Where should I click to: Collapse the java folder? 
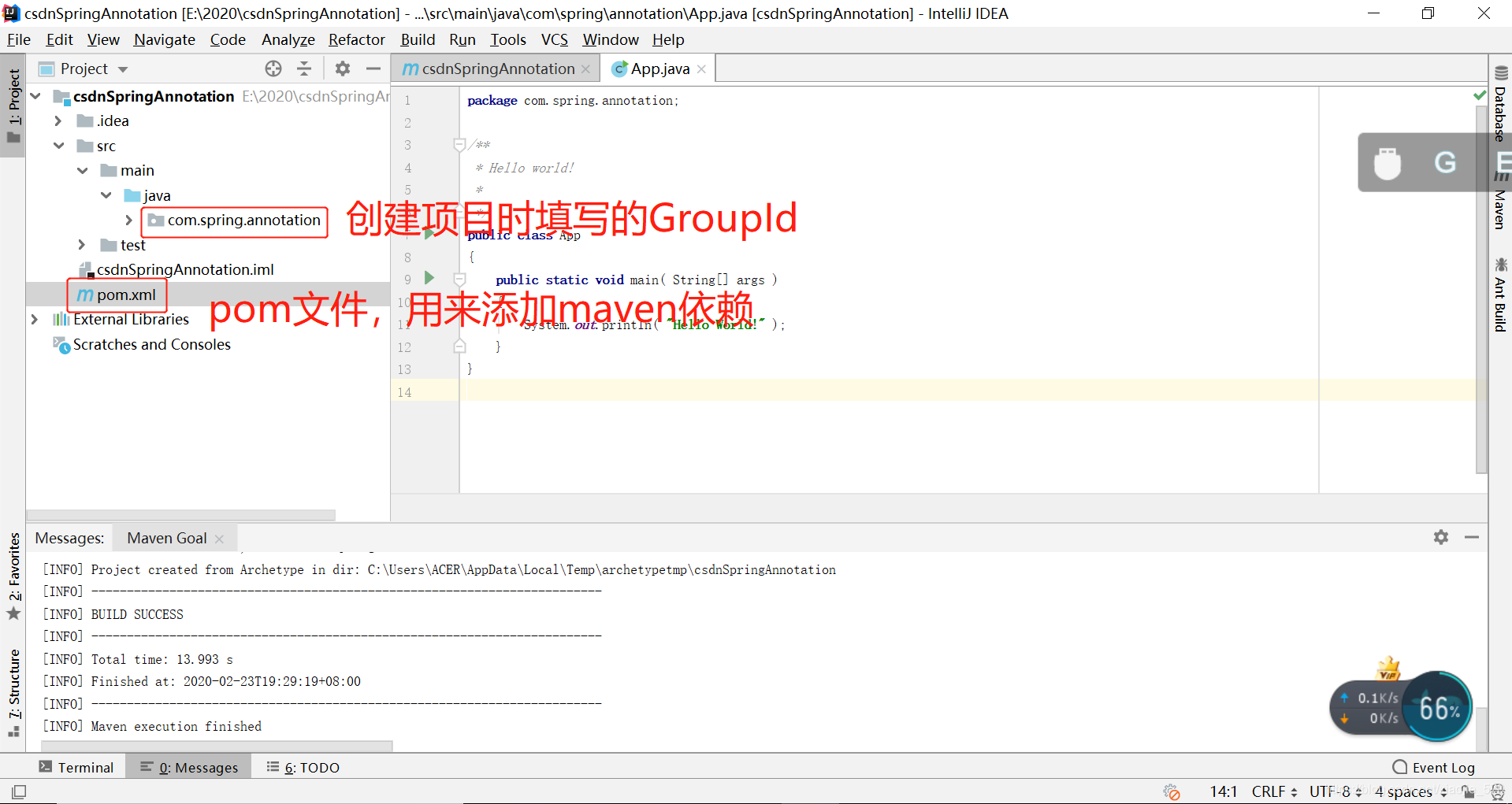pyautogui.click(x=106, y=195)
